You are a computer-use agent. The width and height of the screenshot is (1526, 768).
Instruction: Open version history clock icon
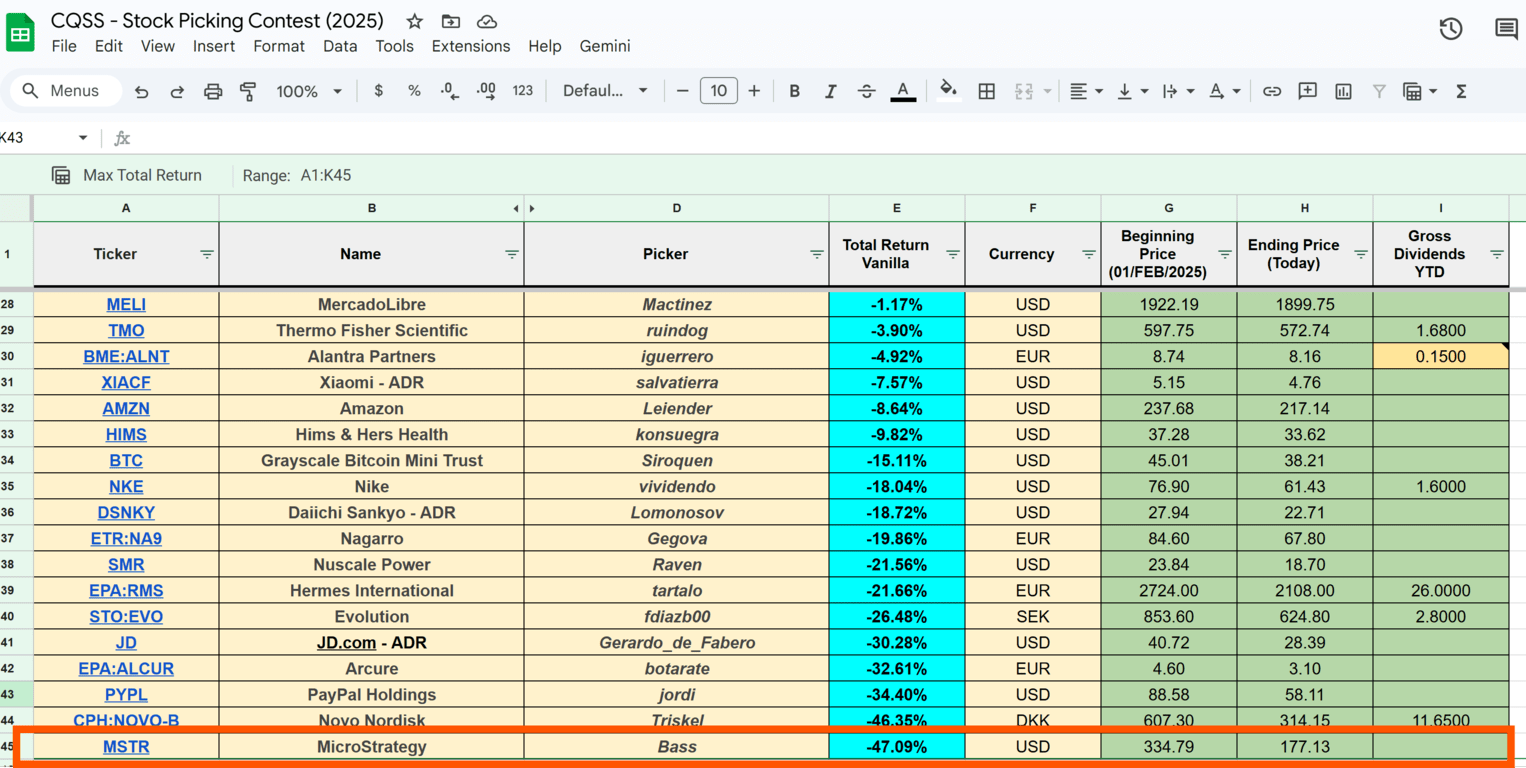(x=1450, y=29)
